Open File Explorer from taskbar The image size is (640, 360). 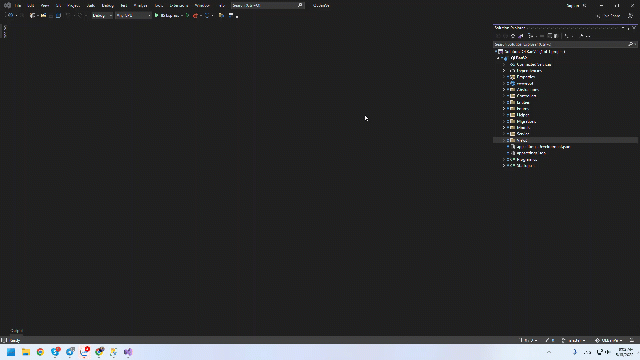pos(26,352)
